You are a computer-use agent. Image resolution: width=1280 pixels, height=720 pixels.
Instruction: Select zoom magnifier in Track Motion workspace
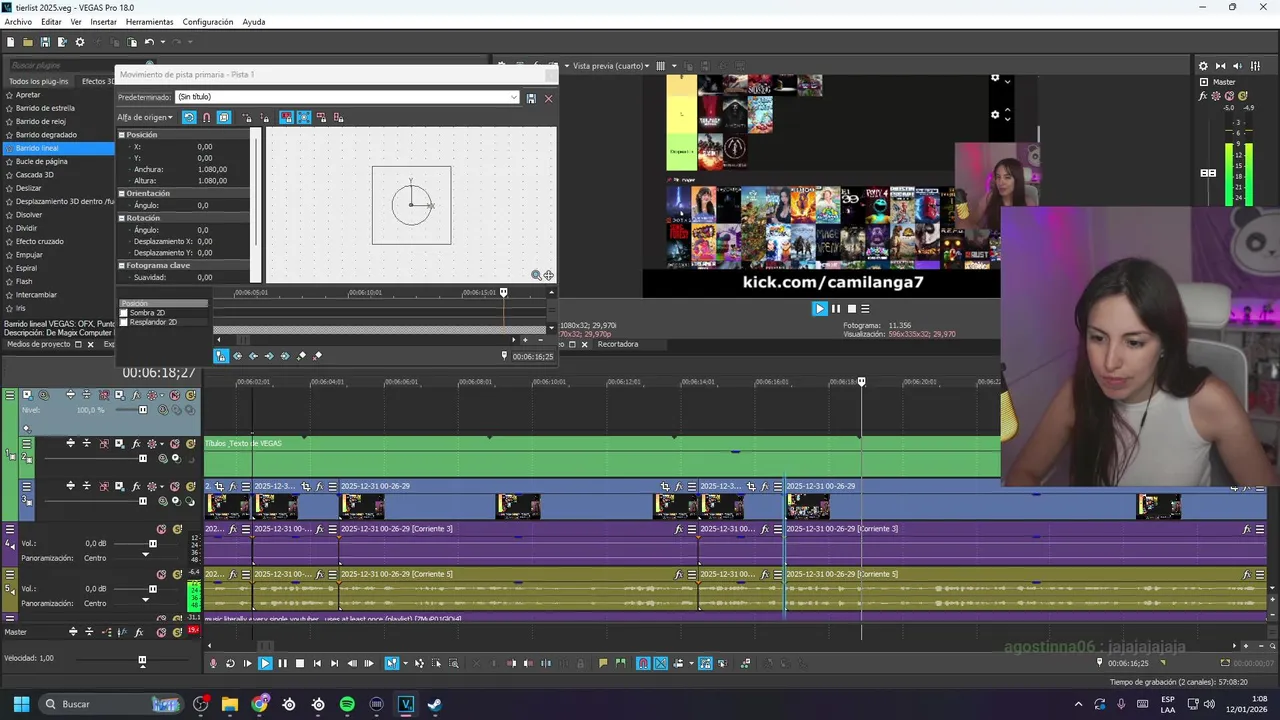(x=536, y=275)
